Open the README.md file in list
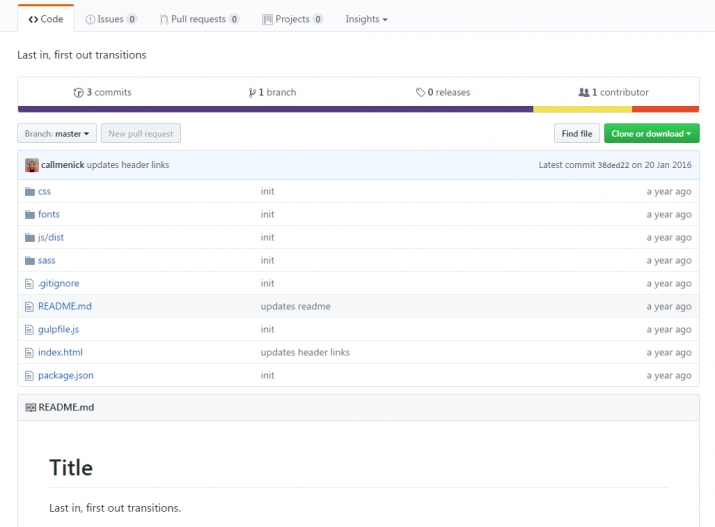The height and width of the screenshot is (527, 715). [65, 306]
